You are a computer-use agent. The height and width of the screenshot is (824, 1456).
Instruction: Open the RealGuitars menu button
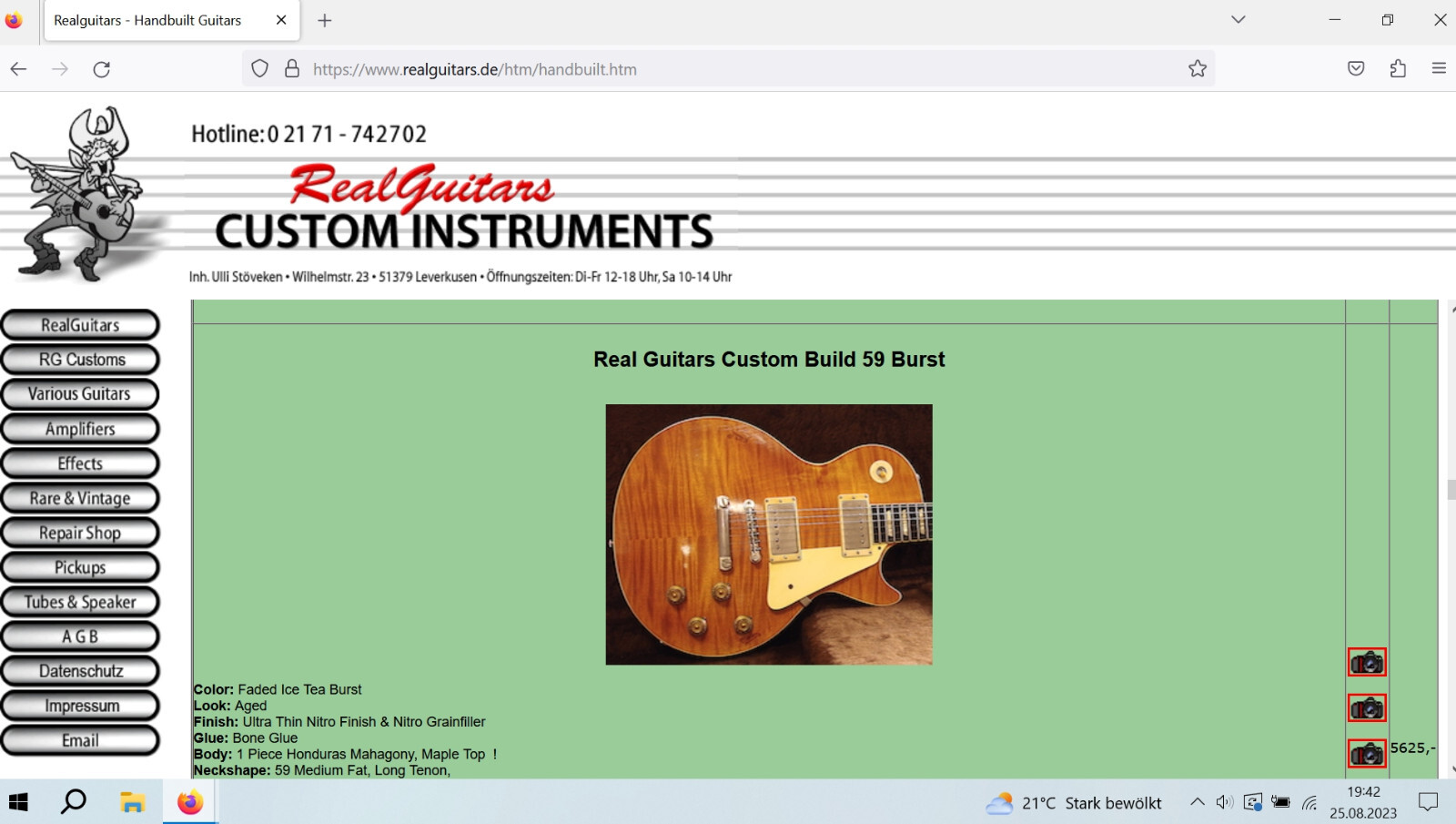[x=80, y=325]
